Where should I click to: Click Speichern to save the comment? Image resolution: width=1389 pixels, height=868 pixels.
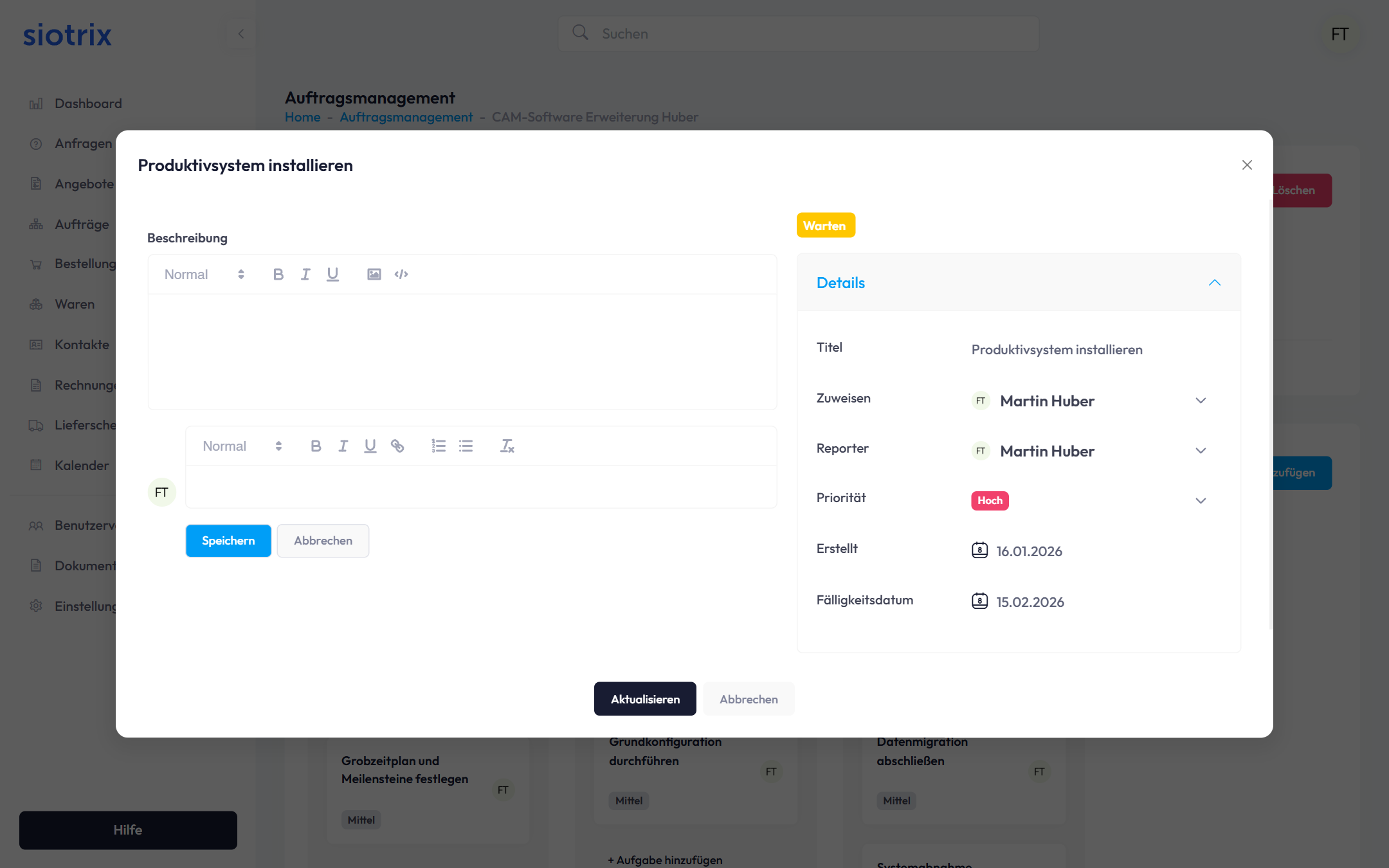(228, 541)
